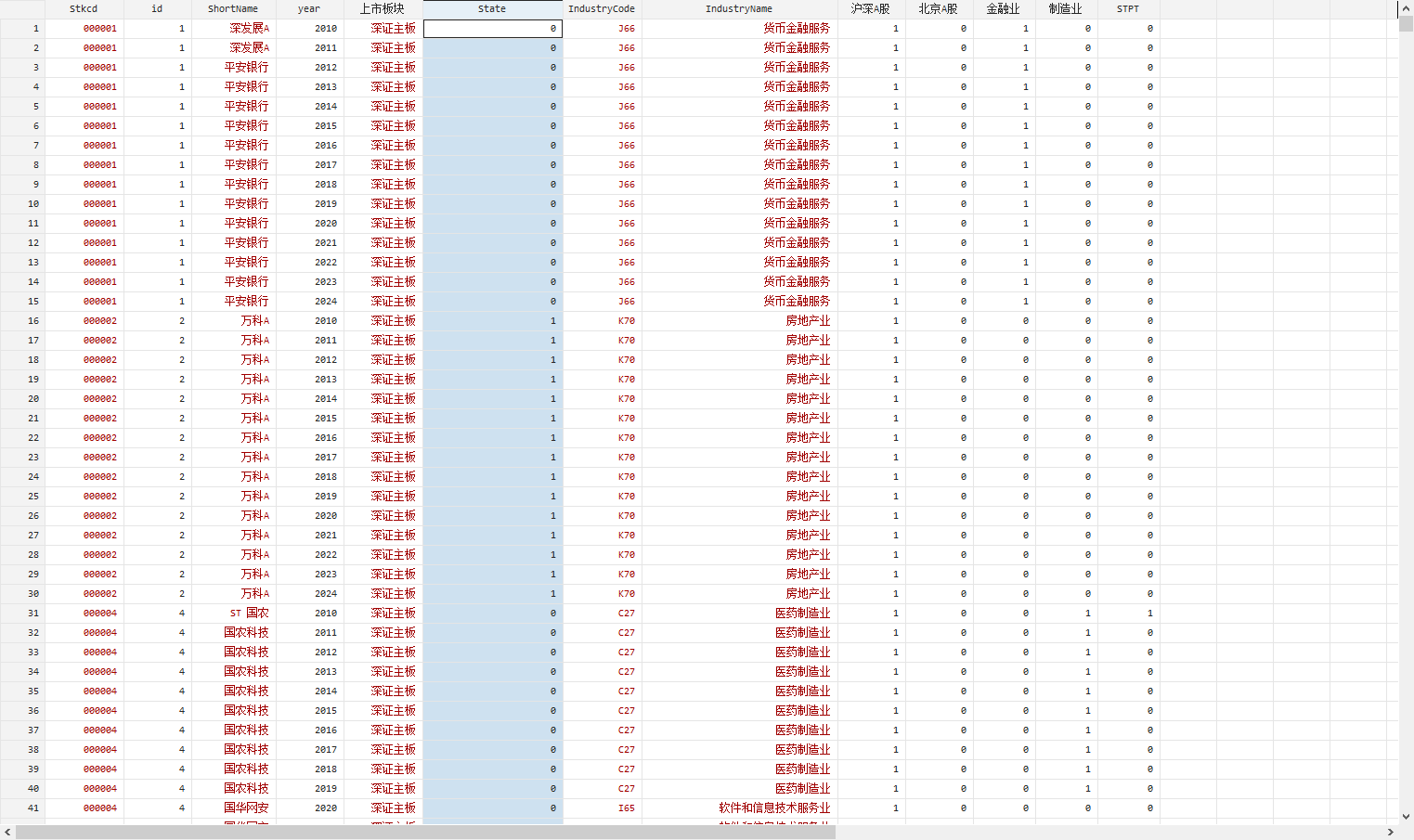This screenshot has height=840, width=1414.
Task: Click the ST 国农 ShortName cell
Action: tap(249, 614)
